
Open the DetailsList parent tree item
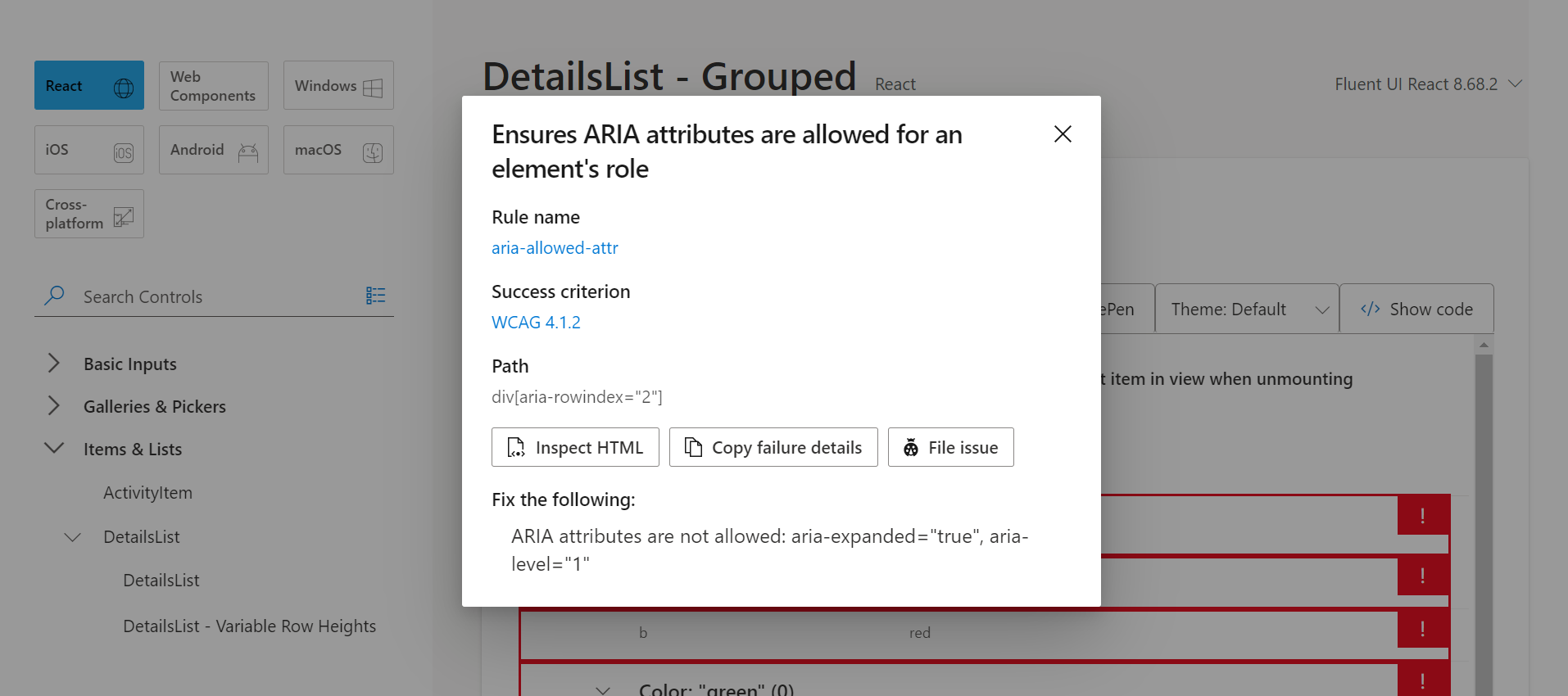pos(142,537)
